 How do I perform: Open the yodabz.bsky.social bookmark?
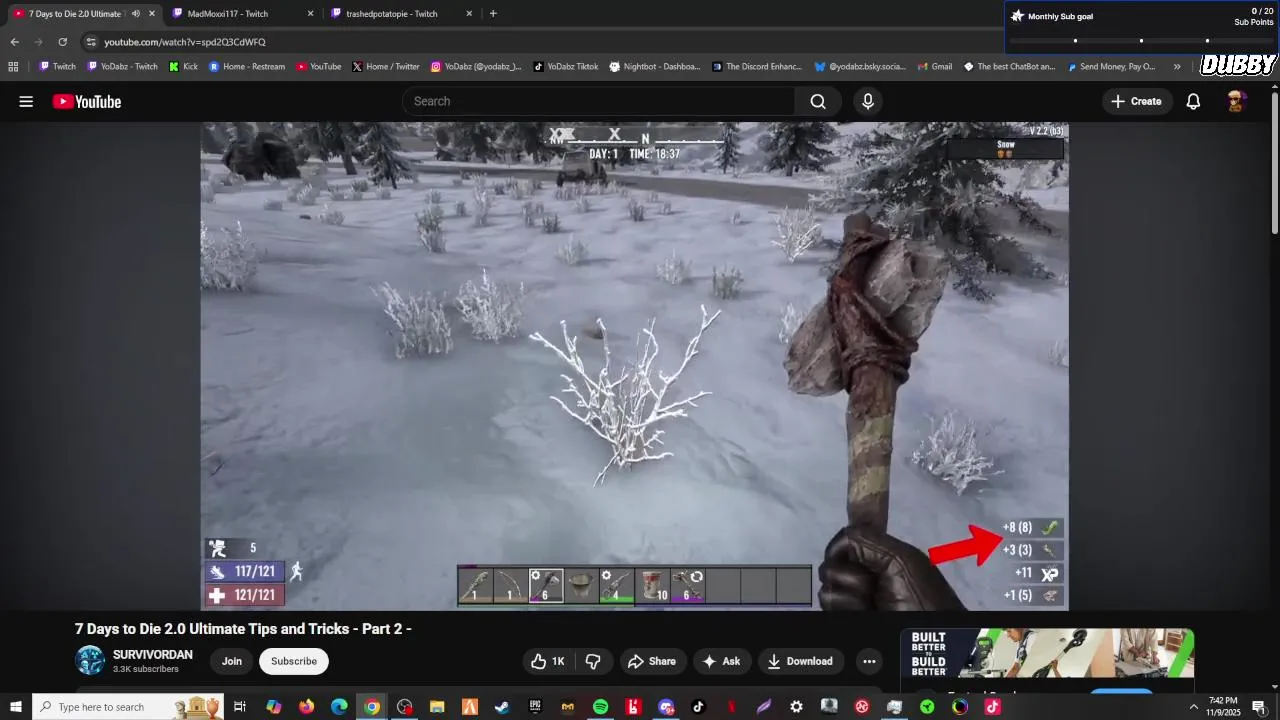pyautogui.click(x=860, y=67)
